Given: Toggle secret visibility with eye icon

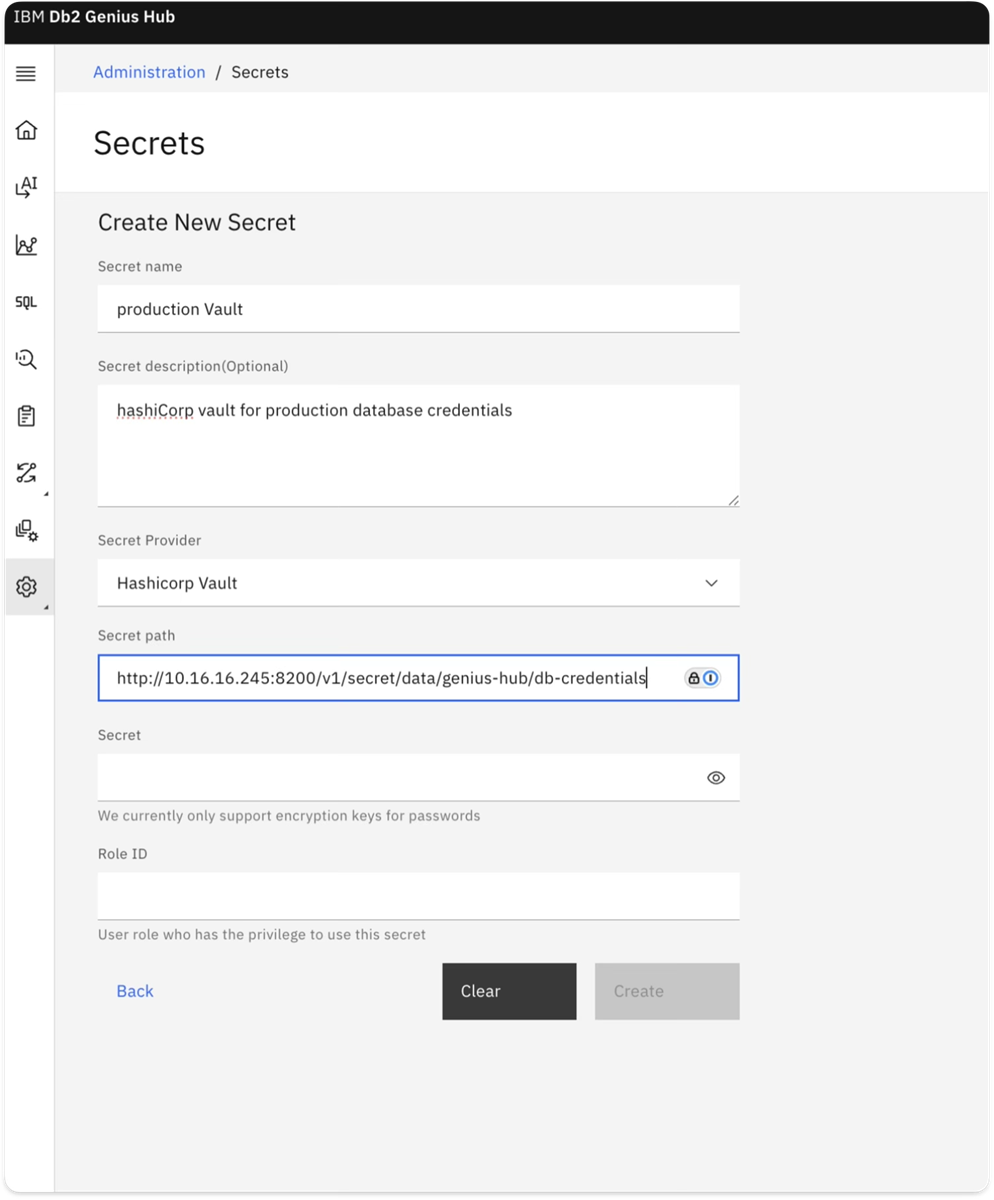Looking at the screenshot, I should [x=716, y=778].
